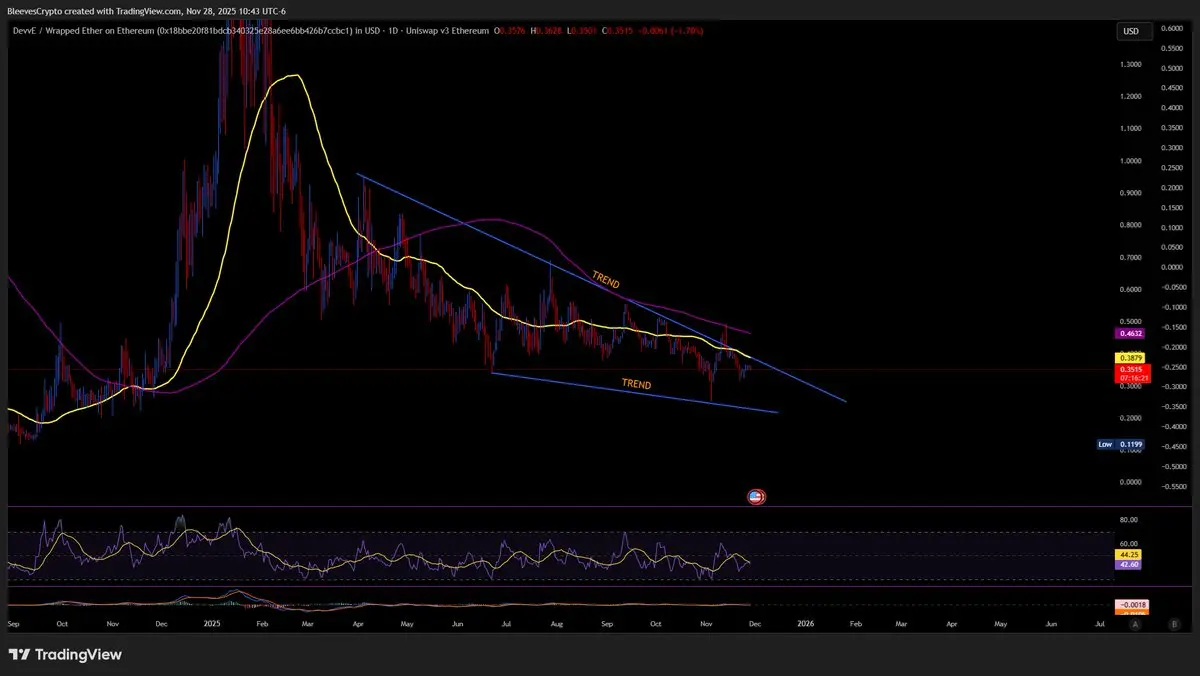The width and height of the screenshot is (1200, 676).
Task: Click the Sep label at time axis start
Action: pyautogui.click(x=13, y=623)
